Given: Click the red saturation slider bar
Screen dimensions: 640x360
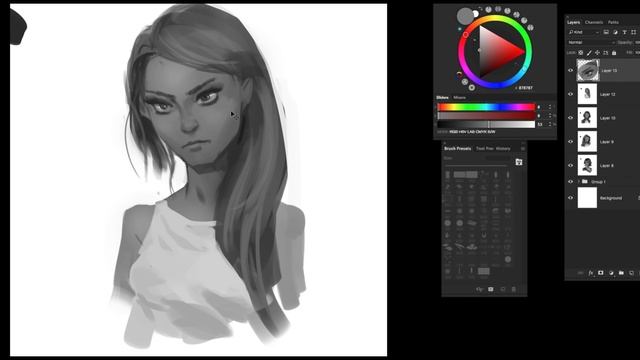Looking at the screenshot, I should point(486,116).
